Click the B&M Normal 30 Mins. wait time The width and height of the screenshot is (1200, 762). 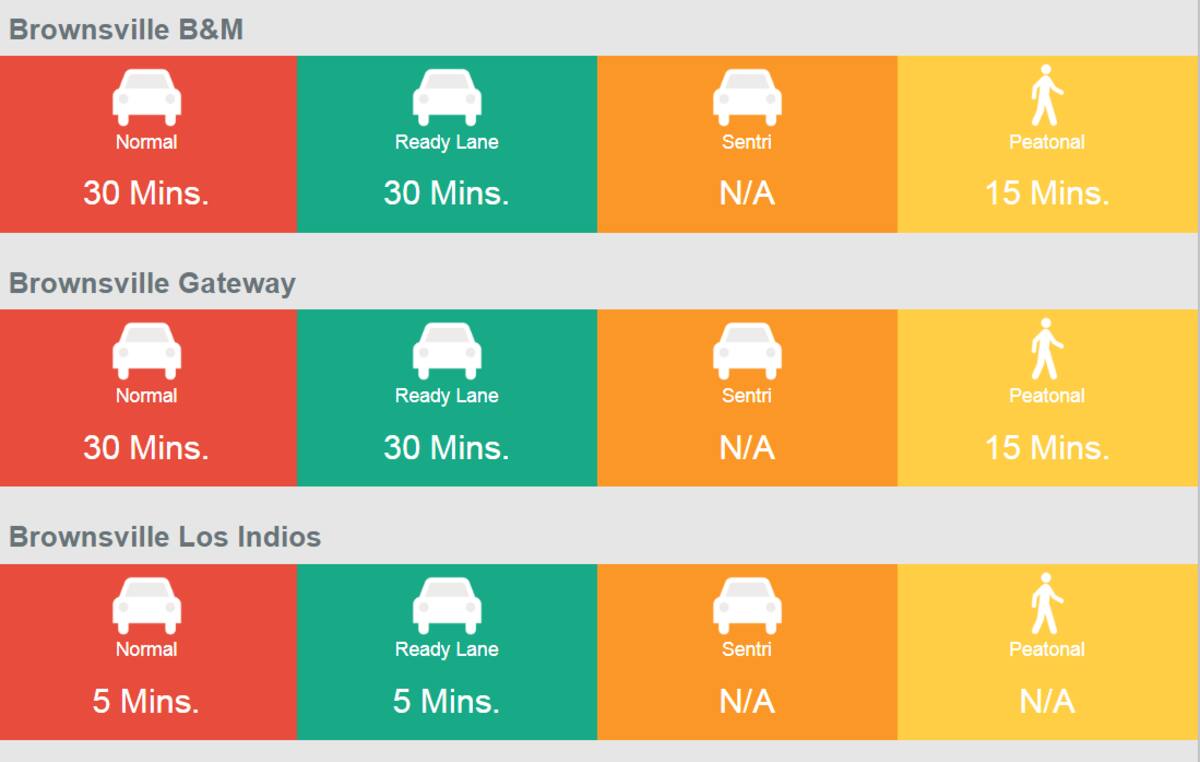(x=146, y=192)
